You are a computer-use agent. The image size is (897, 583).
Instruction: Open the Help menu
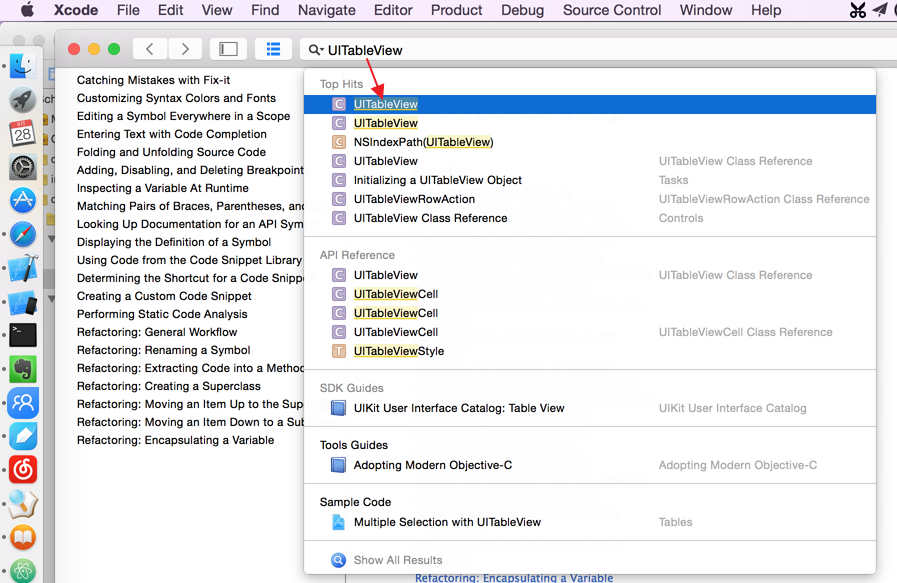(x=766, y=10)
